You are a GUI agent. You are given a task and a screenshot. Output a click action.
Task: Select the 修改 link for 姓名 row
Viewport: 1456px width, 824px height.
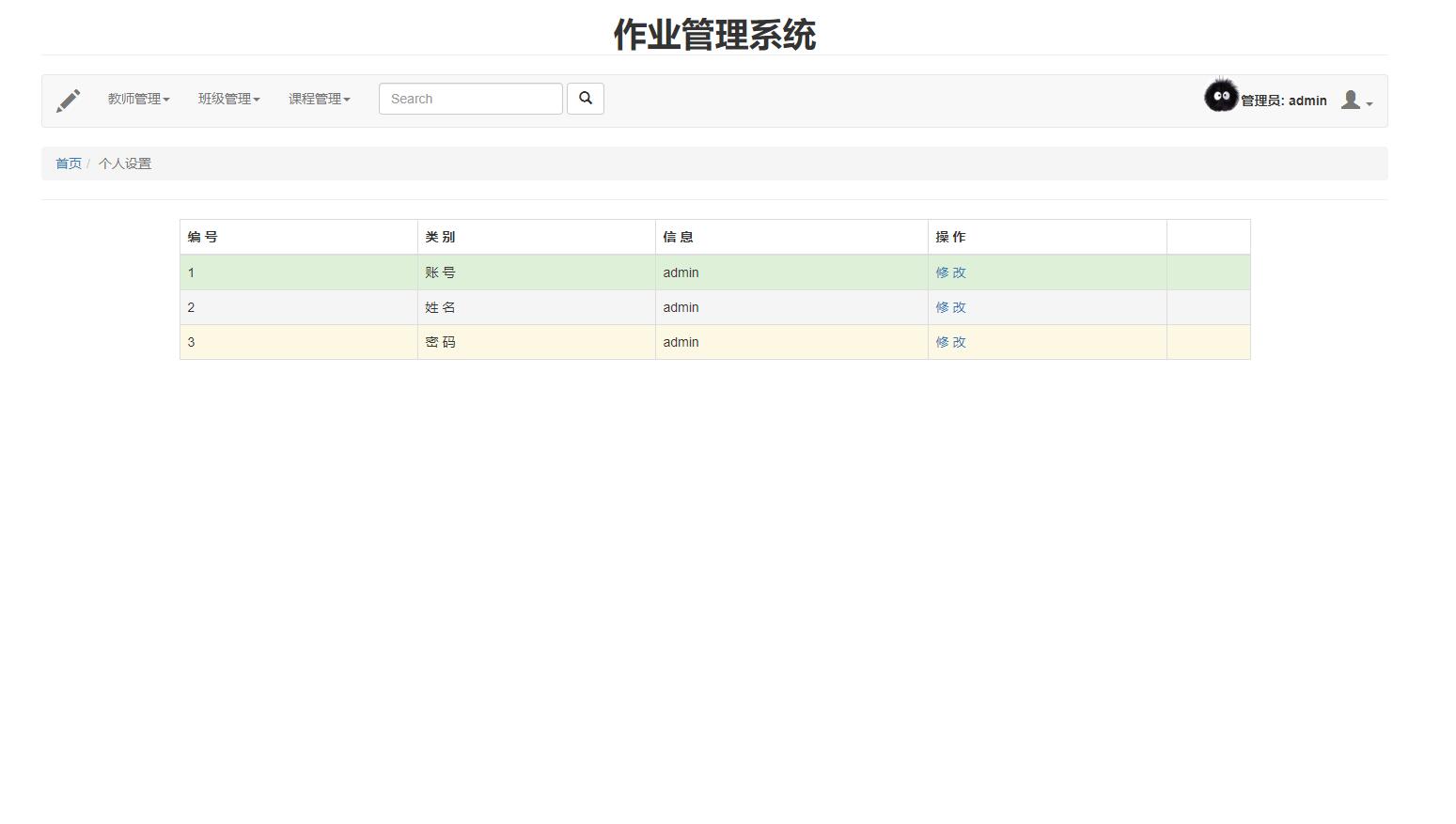[950, 307]
